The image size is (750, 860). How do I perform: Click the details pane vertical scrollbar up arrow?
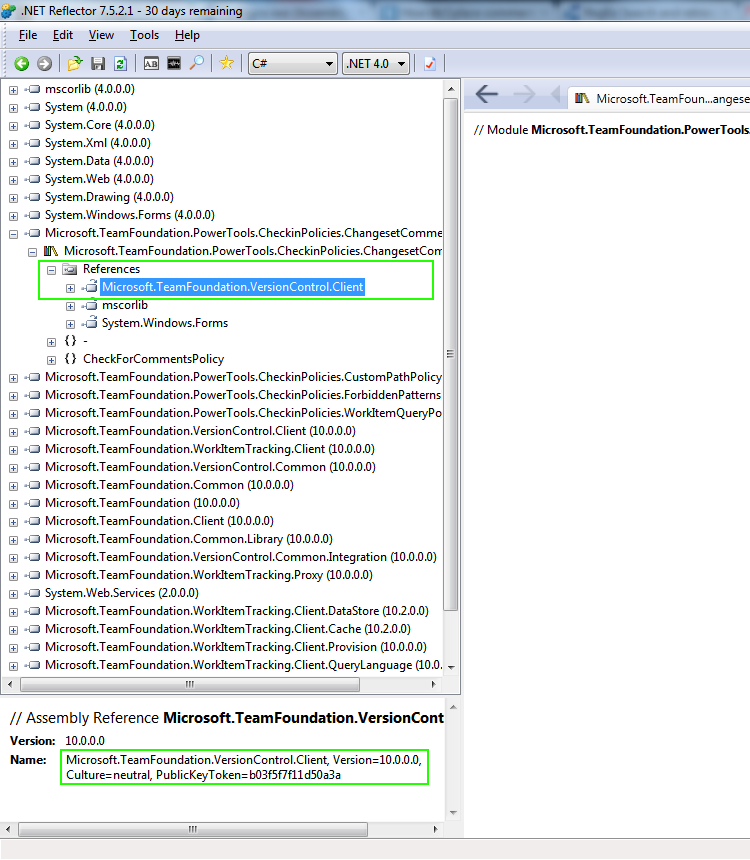tap(453, 708)
